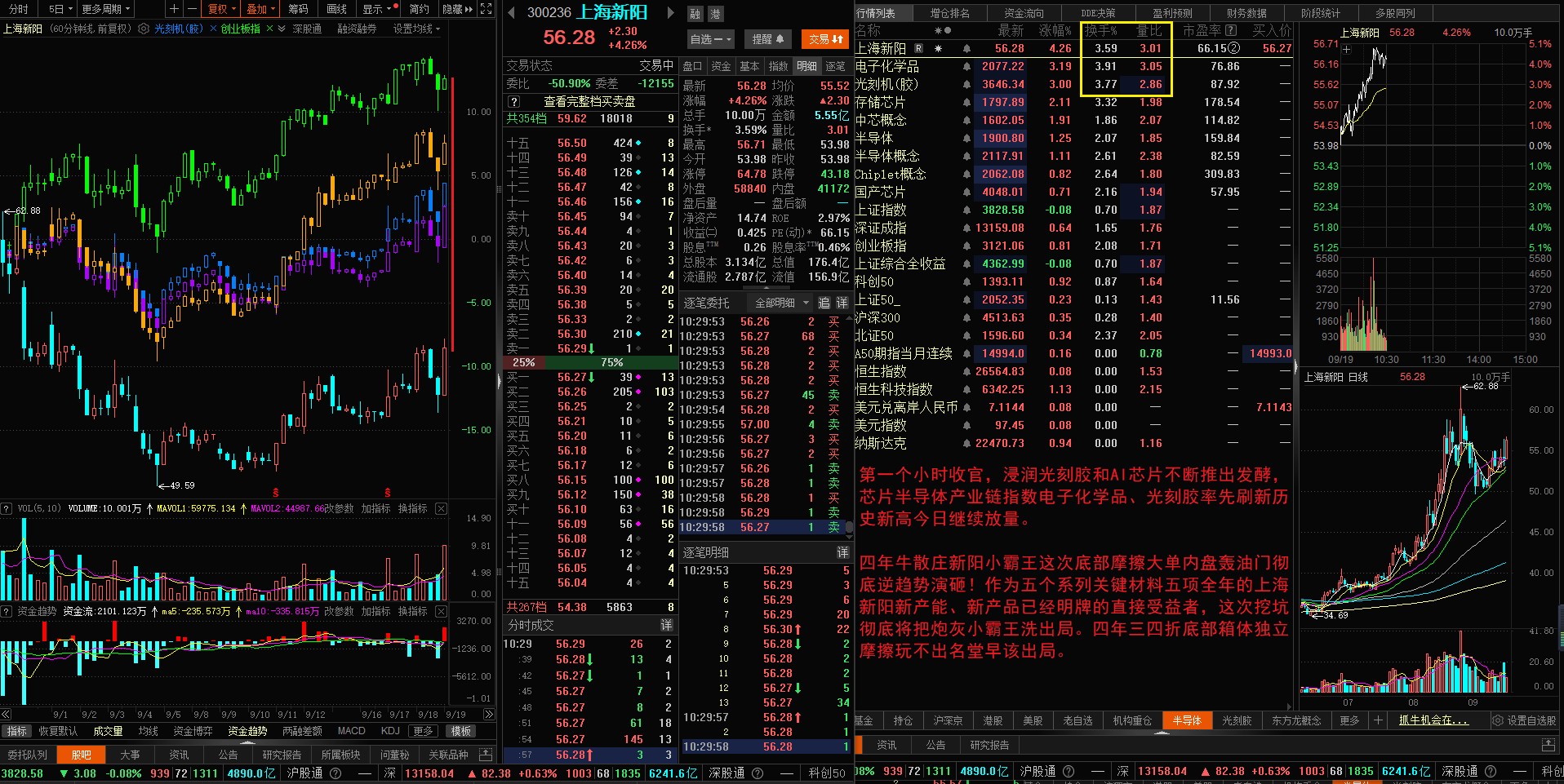
Task: Zoom out the K-line chart with minus icon
Action: tap(192, 9)
